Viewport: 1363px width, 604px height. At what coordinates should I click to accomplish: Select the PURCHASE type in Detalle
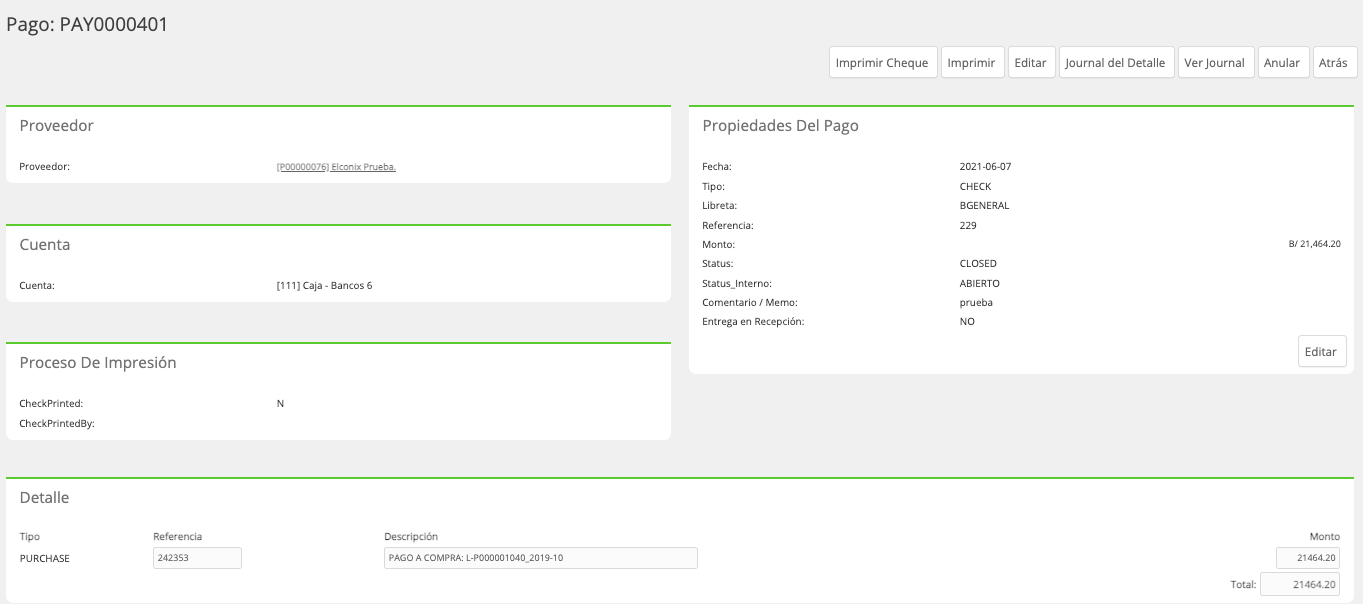point(45,558)
